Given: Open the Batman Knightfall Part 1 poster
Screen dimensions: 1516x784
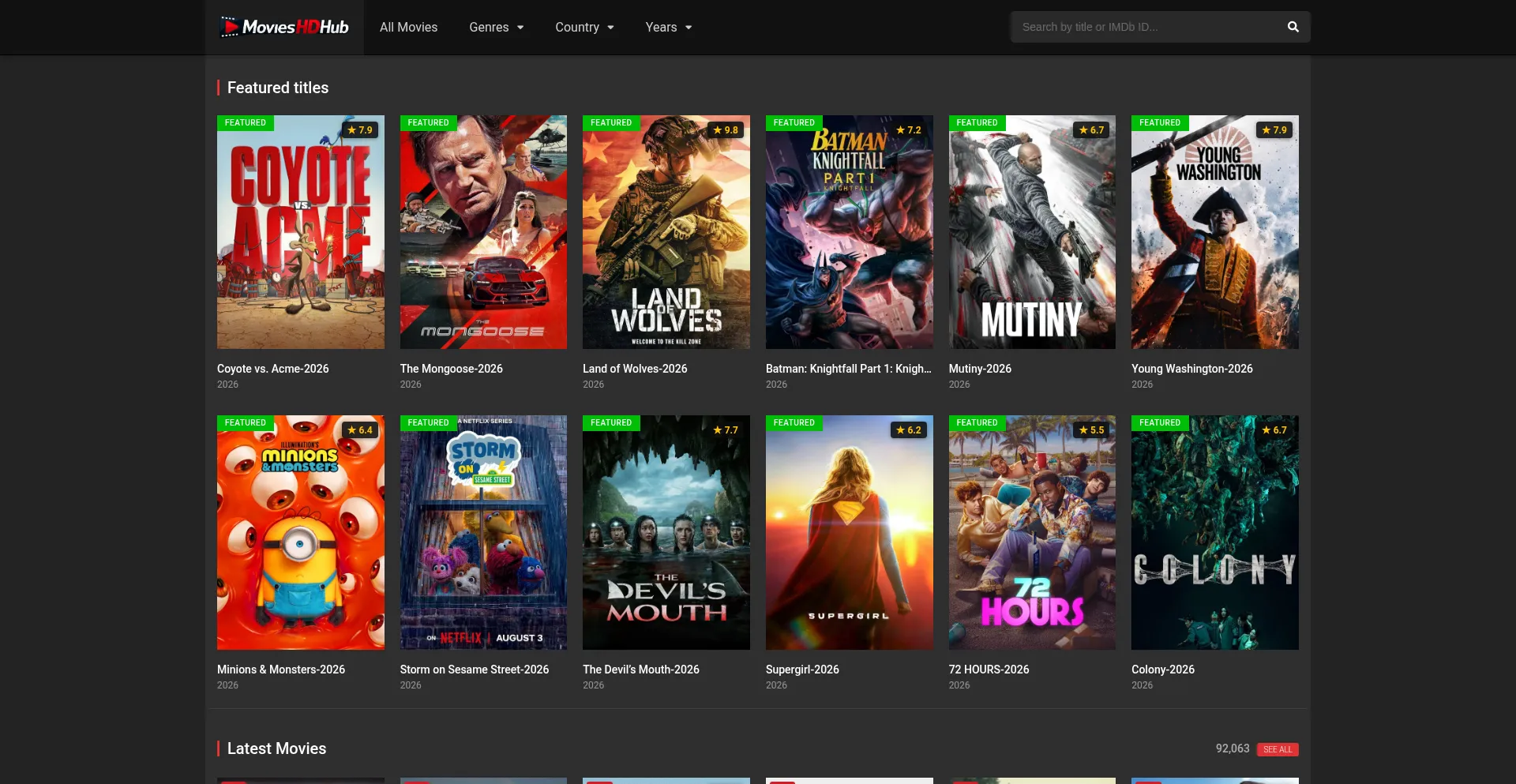Looking at the screenshot, I should [x=850, y=232].
